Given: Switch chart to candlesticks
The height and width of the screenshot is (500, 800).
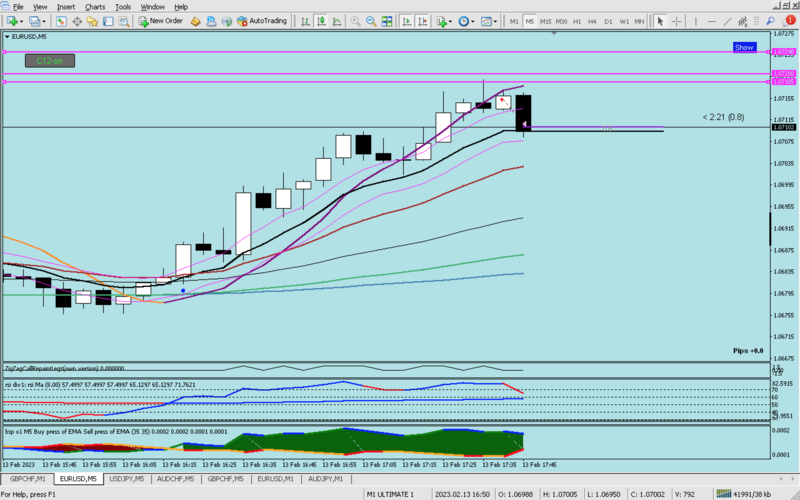Looking at the screenshot, I should [321, 21].
